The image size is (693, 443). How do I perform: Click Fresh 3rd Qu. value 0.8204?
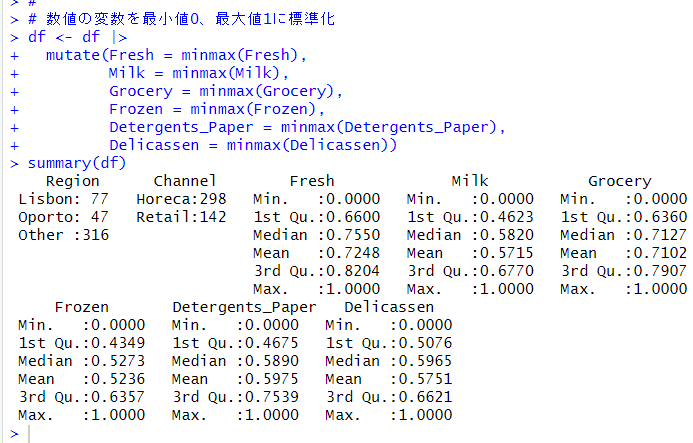[x=353, y=271]
